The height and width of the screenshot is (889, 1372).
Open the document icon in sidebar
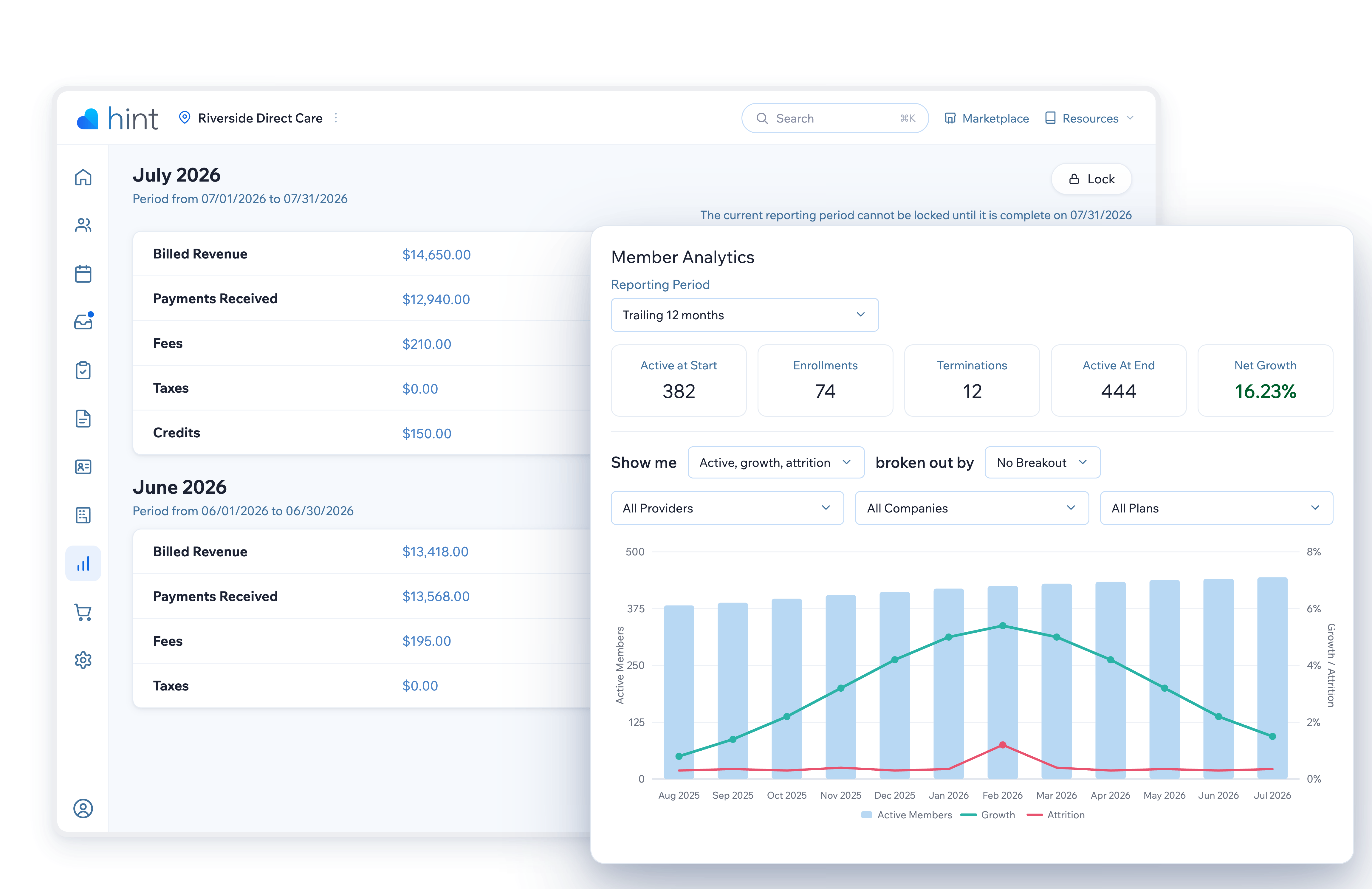pyautogui.click(x=83, y=419)
